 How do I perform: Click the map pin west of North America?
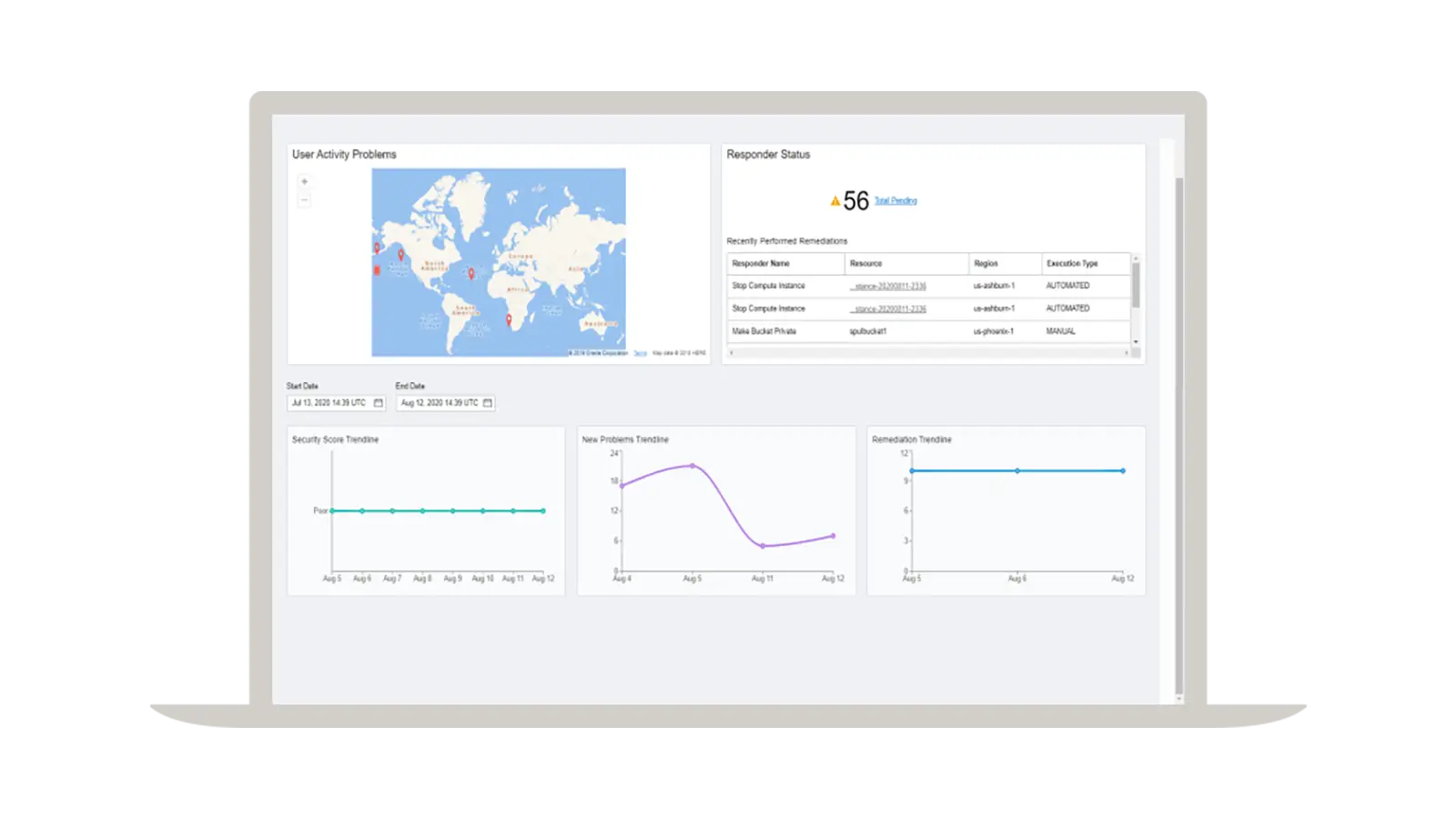pos(400,255)
